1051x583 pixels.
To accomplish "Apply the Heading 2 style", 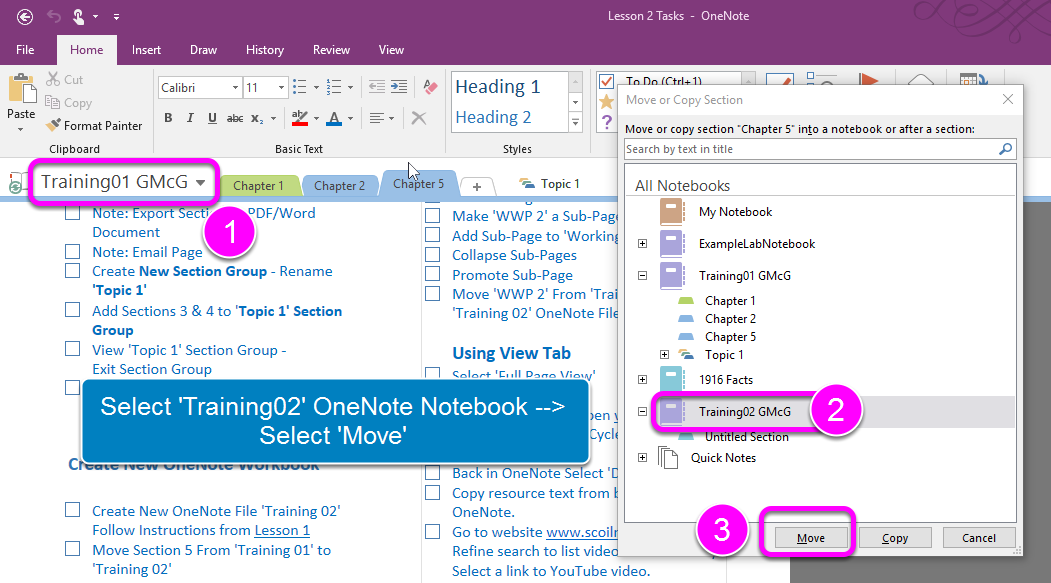I will 493,117.
